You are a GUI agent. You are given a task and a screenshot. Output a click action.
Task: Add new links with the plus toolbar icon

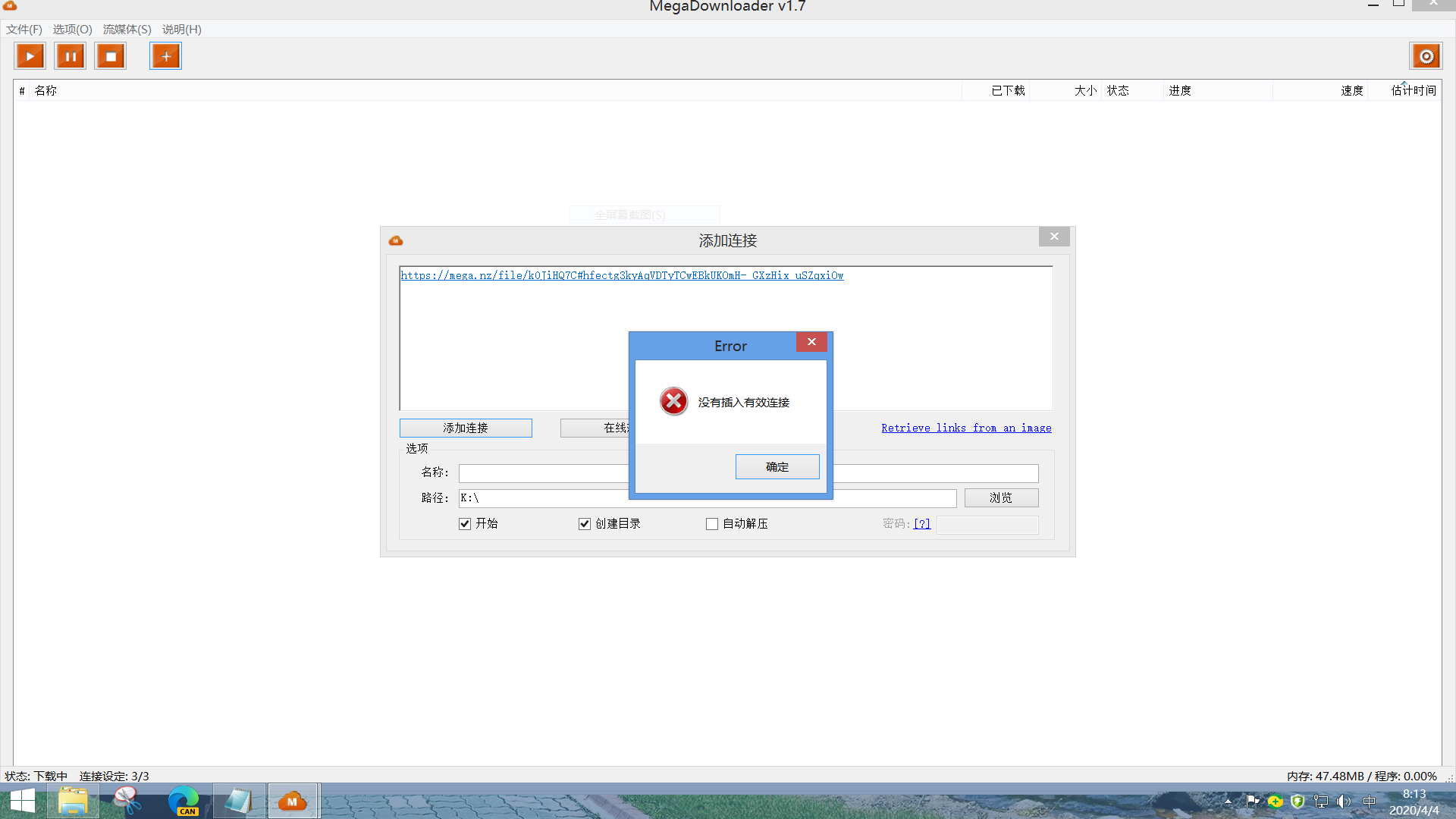(166, 56)
